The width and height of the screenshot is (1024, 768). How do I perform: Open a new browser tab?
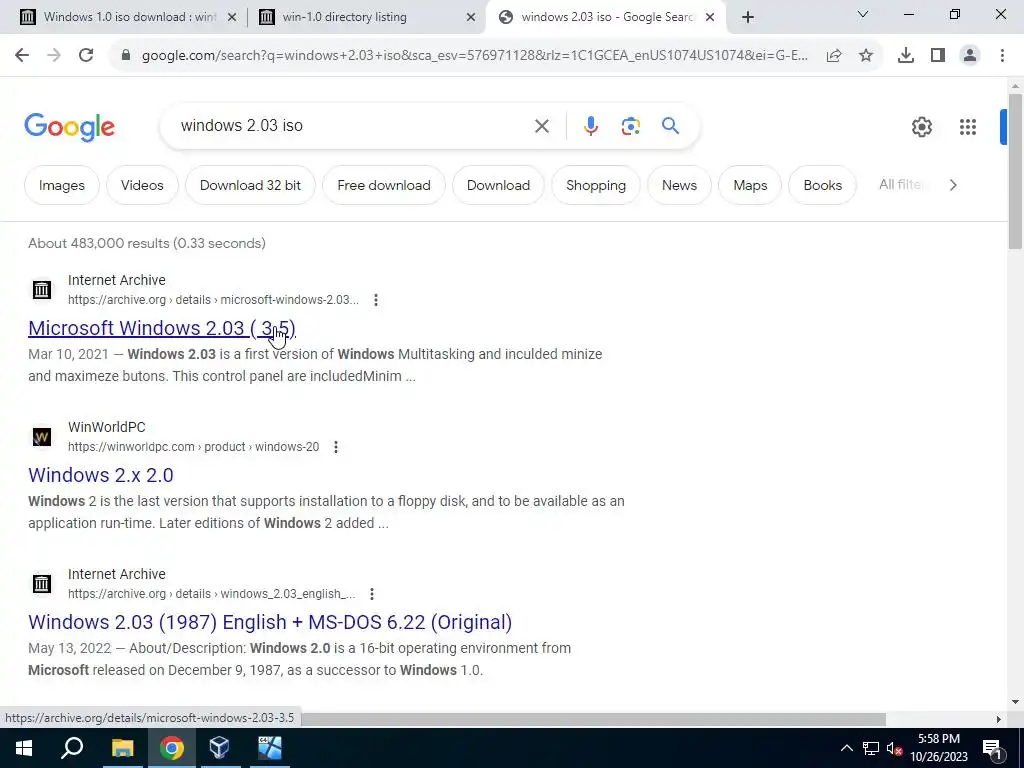click(748, 18)
